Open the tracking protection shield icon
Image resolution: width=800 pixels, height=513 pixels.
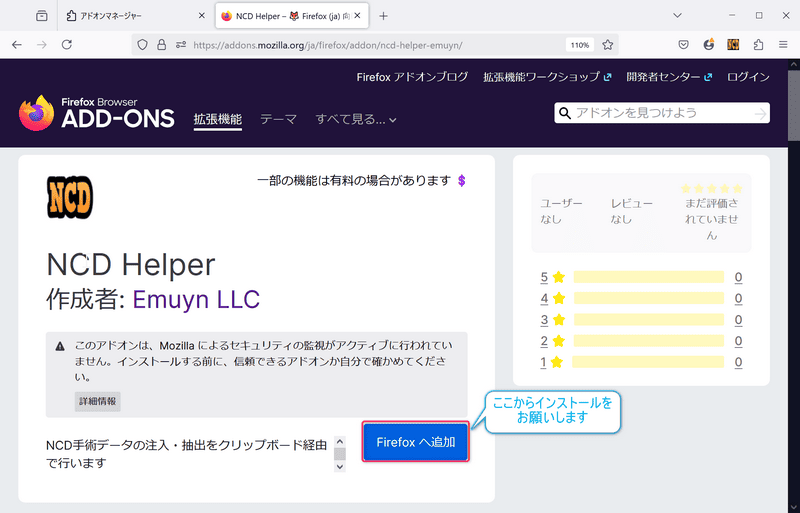pyautogui.click(x=142, y=45)
